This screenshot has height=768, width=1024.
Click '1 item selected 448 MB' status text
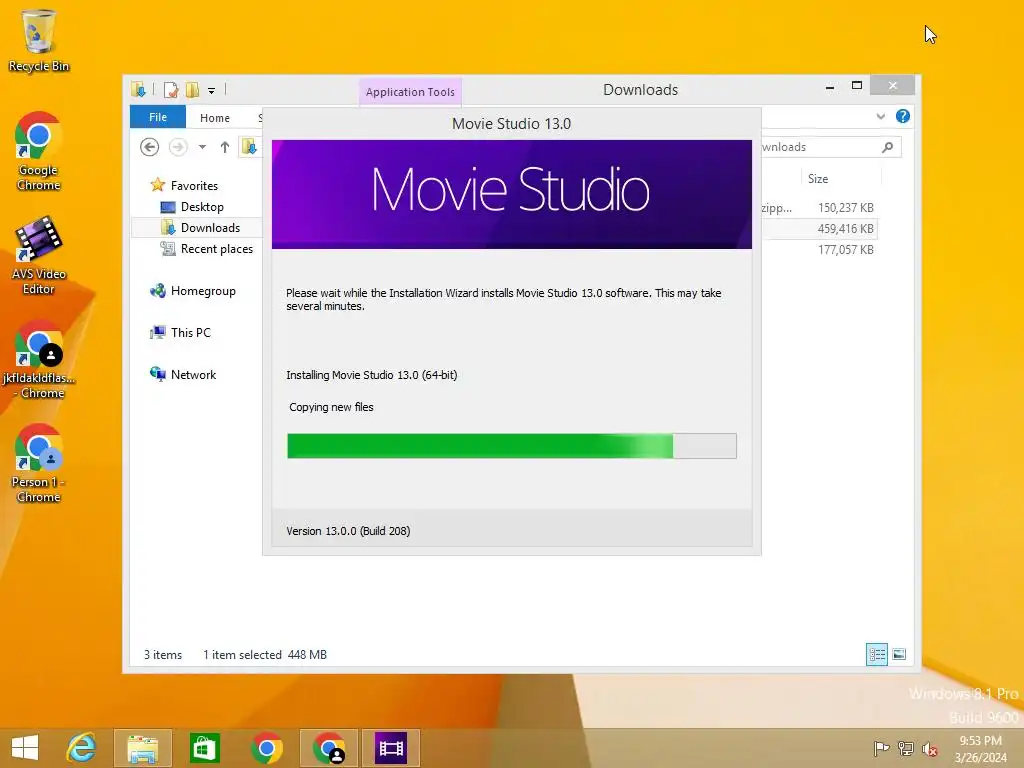pyautogui.click(x=264, y=654)
